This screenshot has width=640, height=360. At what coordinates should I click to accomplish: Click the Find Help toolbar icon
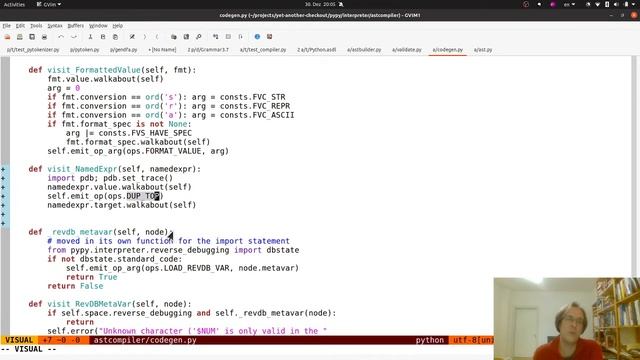269,37
